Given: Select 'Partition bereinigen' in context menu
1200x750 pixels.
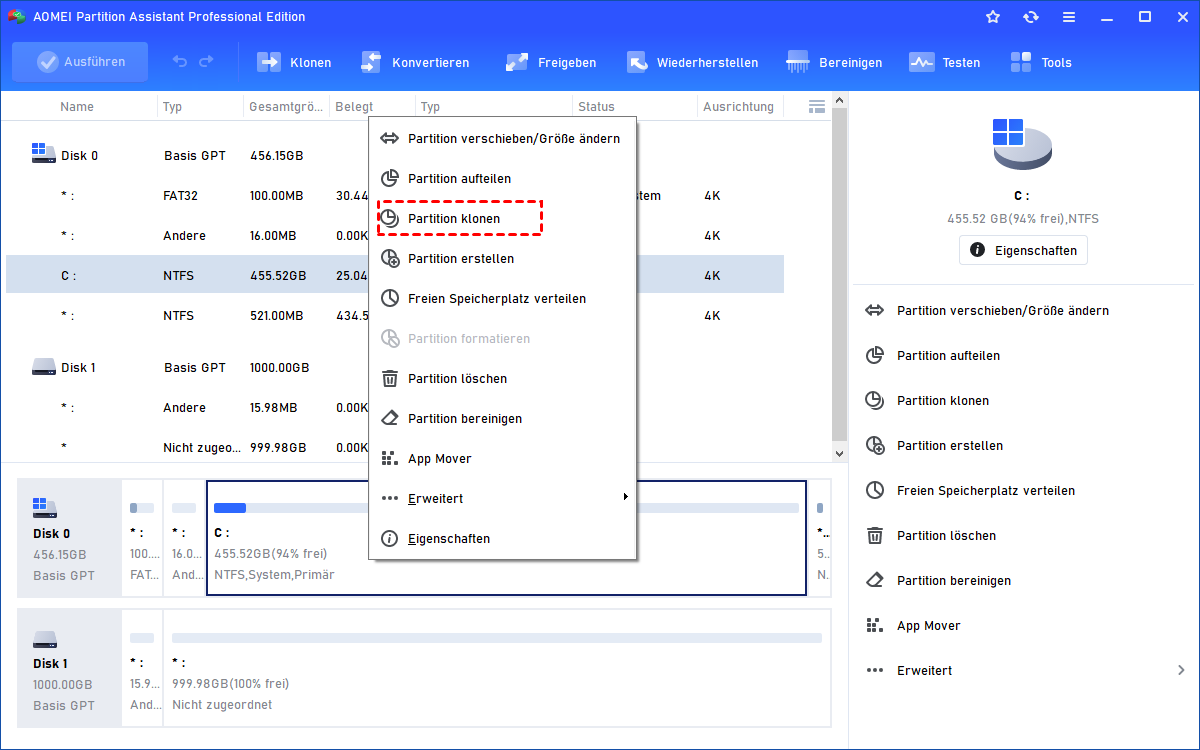Looking at the screenshot, I should click(x=503, y=419).
